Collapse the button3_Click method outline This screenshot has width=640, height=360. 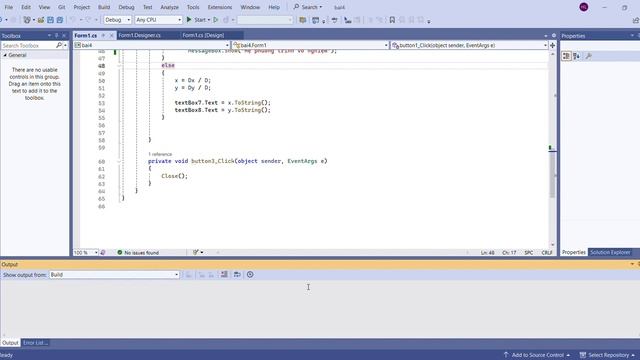coord(119,161)
